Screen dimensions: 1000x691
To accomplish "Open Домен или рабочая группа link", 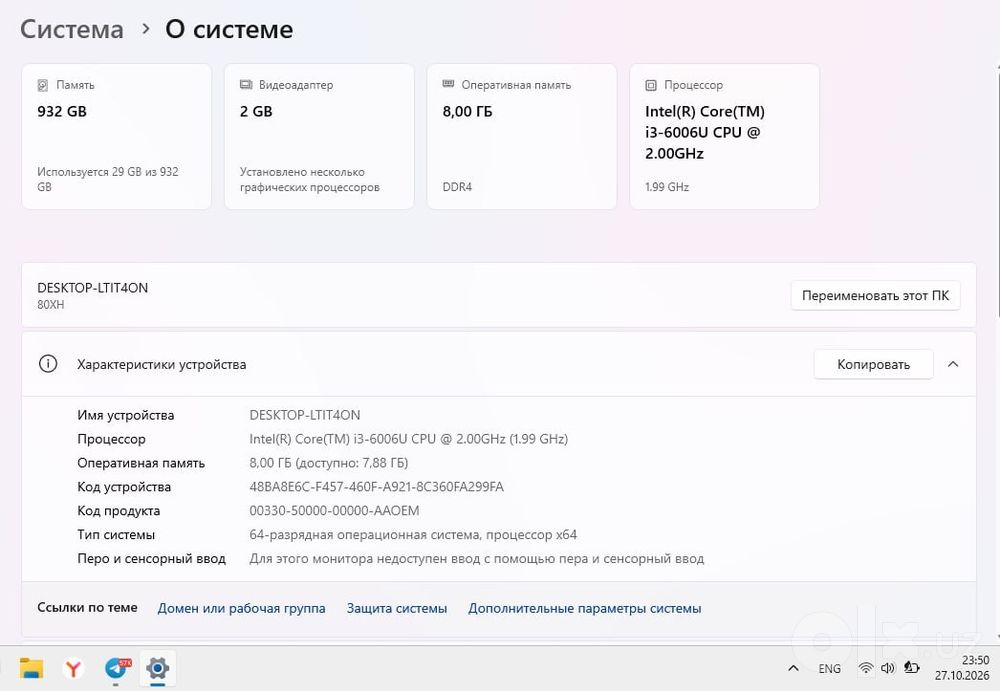I will [241, 608].
